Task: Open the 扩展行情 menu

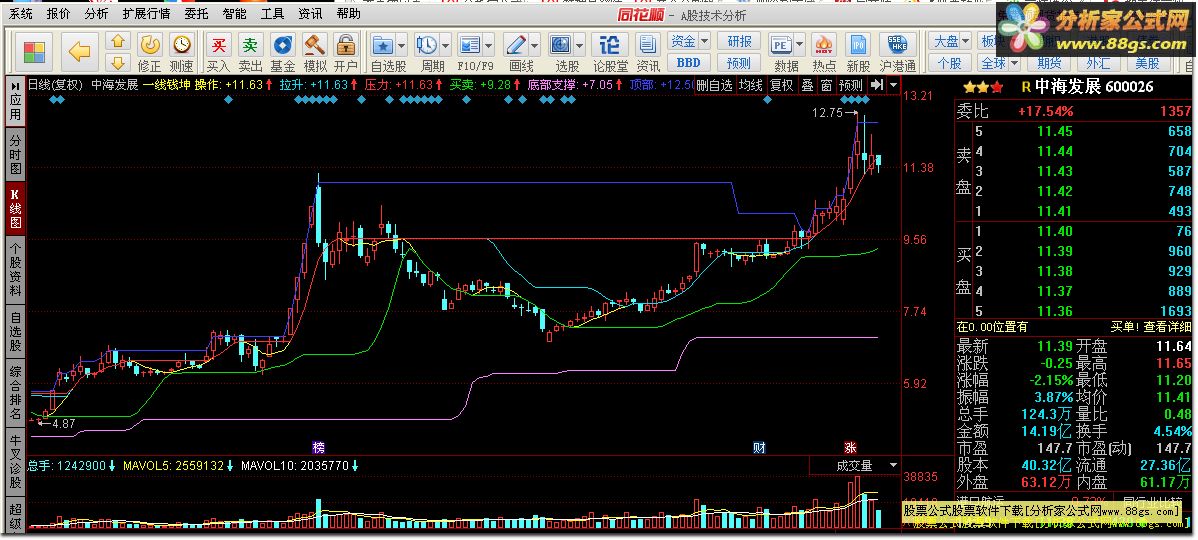Action: 147,14
